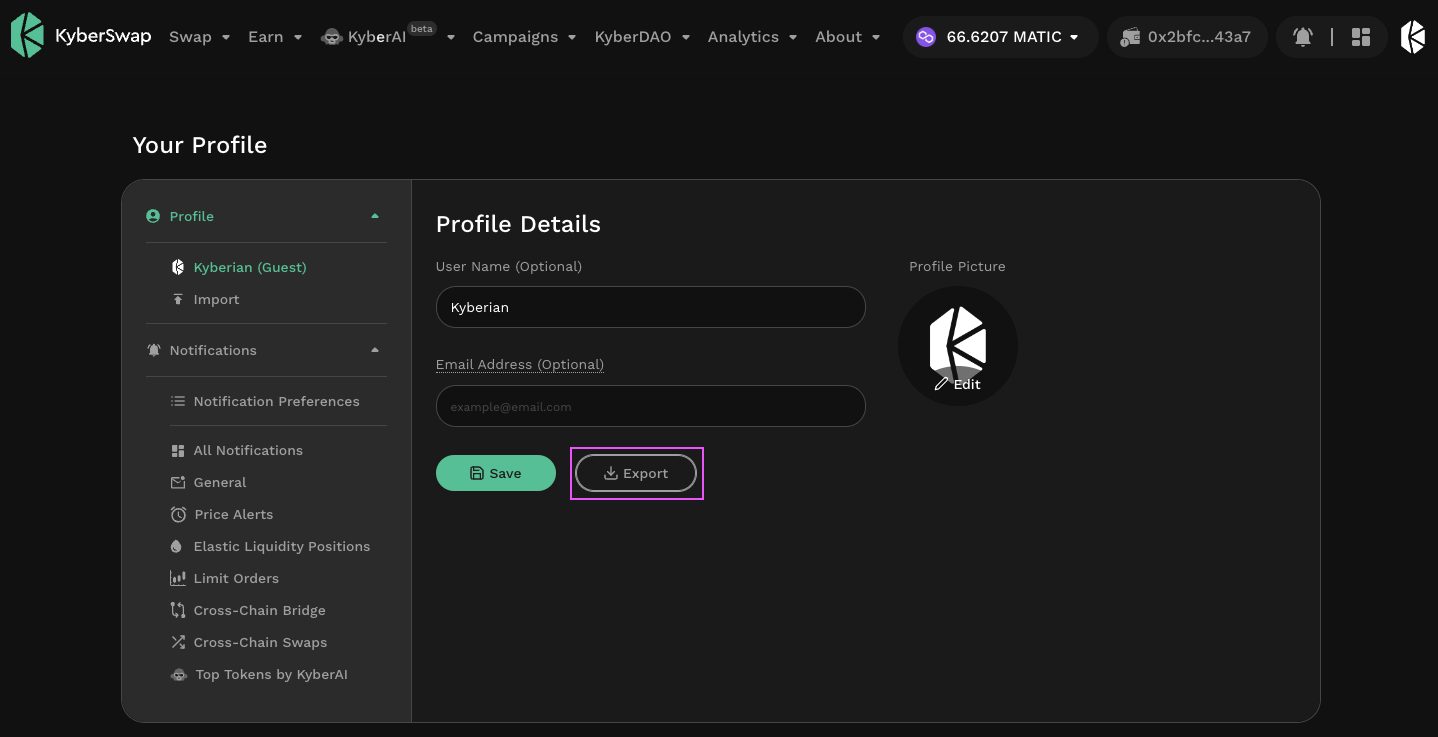Click the Save button
The width and height of the screenshot is (1438, 737).
(496, 473)
